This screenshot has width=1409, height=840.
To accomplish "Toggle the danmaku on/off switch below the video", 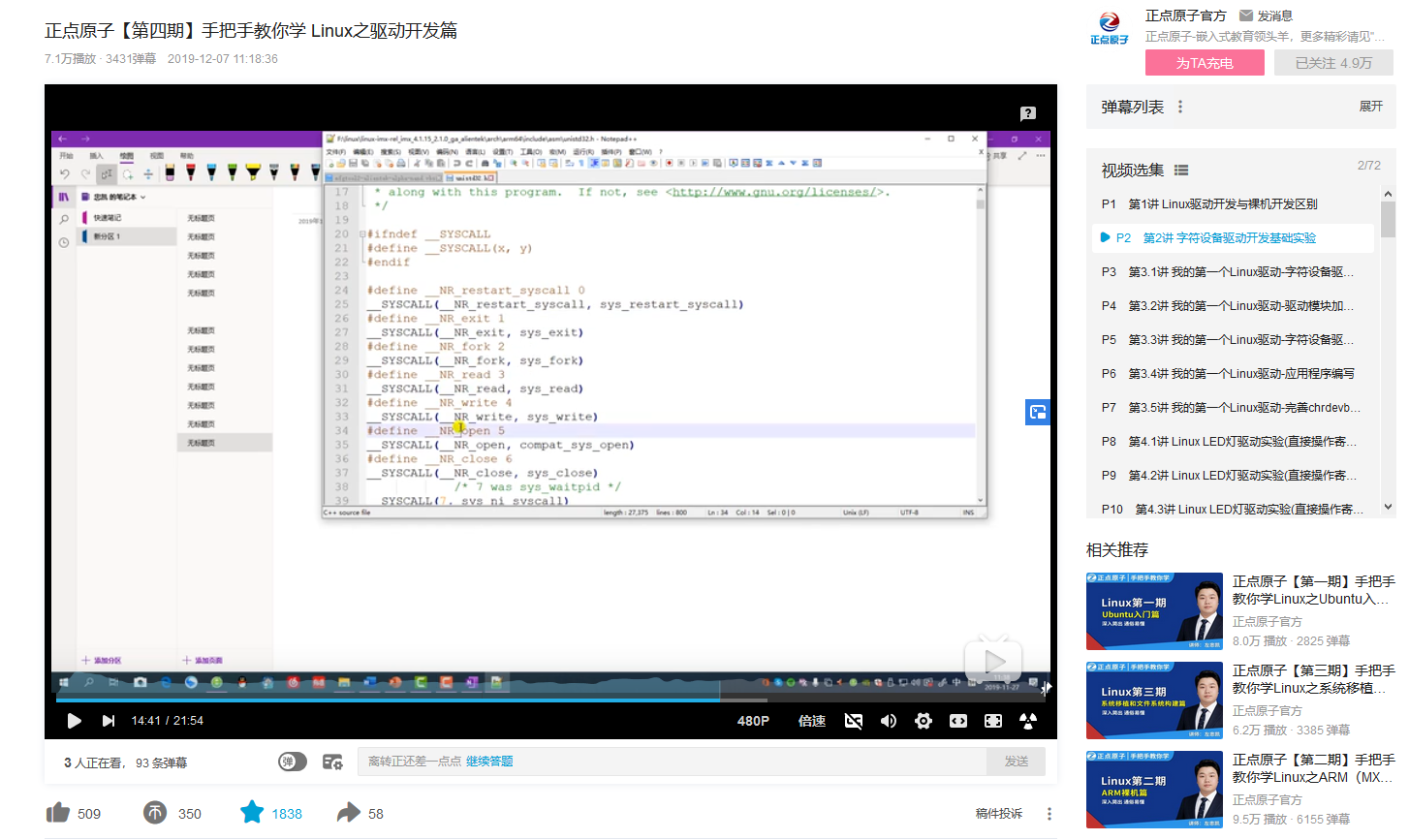I will pos(293,762).
